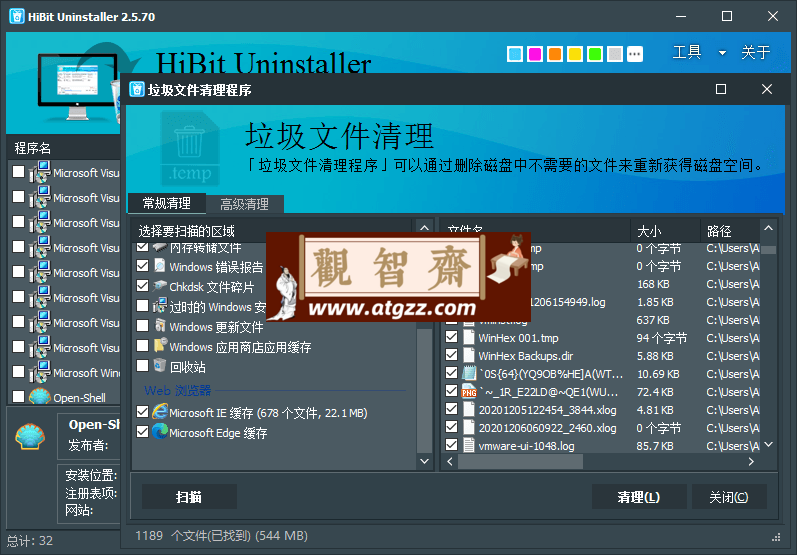Viewport: 797px width, 555px height.
Task: Check Windows 更新文件 checkbox
Action: click(143, 325)
